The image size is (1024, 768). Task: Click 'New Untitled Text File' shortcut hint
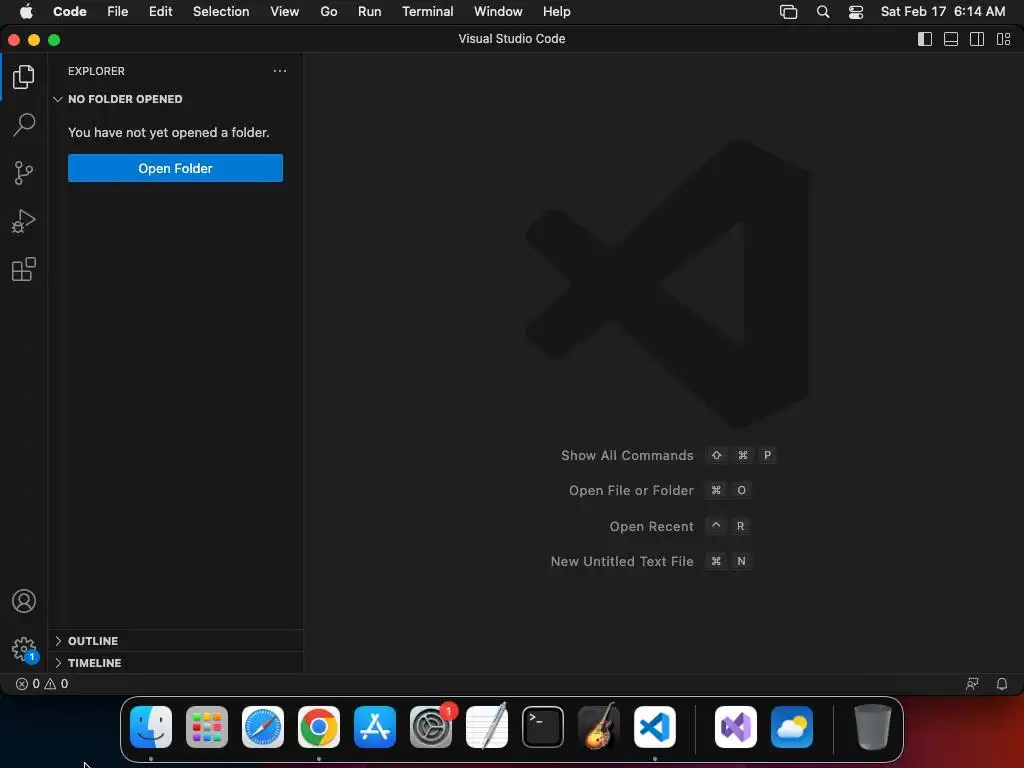(x=651, y=562)
